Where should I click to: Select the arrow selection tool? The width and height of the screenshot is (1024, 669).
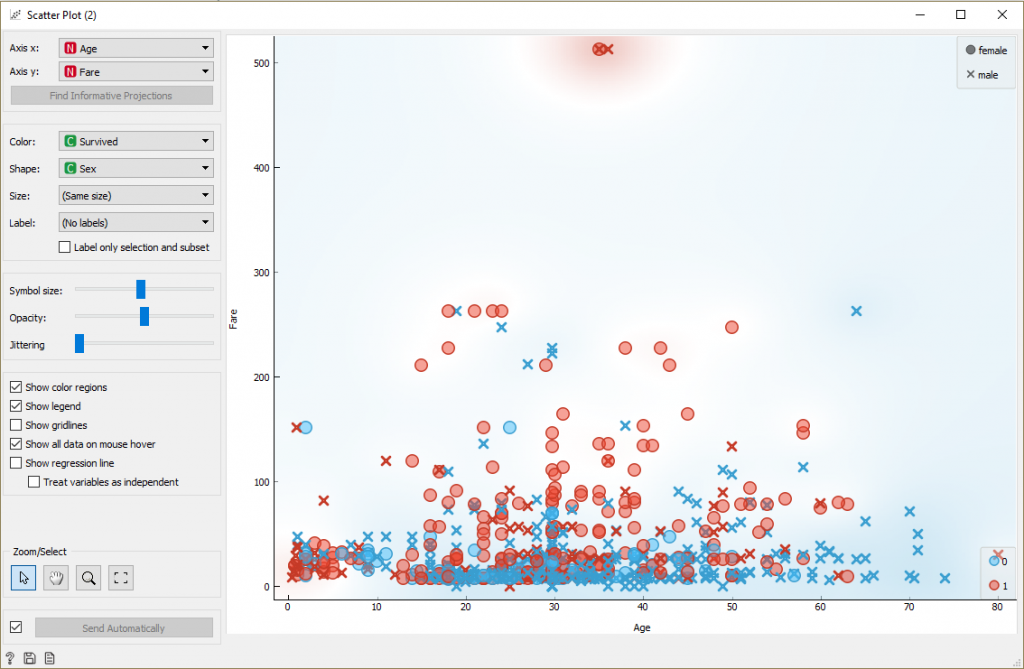[x=23, y=577]
